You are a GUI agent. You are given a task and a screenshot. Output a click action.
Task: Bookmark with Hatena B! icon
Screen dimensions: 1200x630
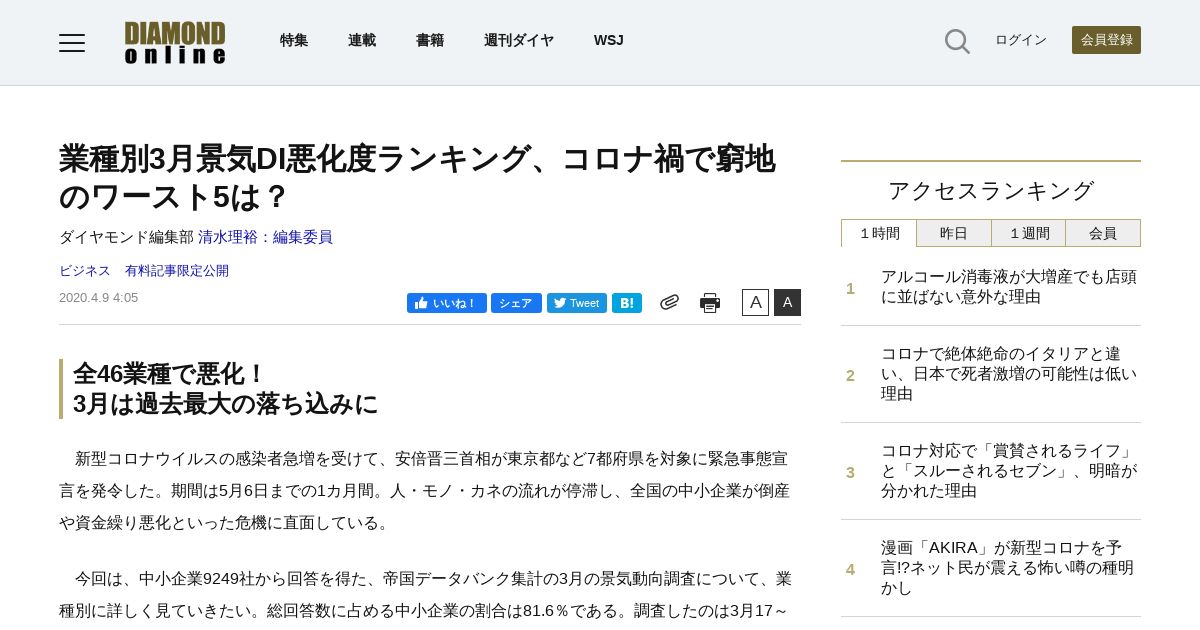pos(627,303)
